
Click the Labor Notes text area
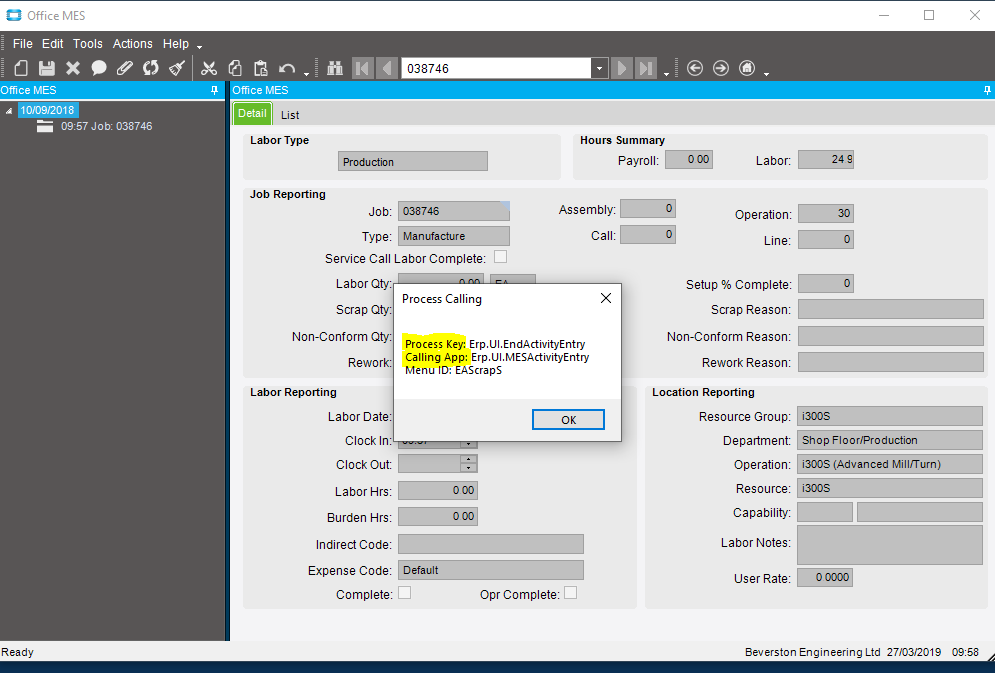pos(890,545)
